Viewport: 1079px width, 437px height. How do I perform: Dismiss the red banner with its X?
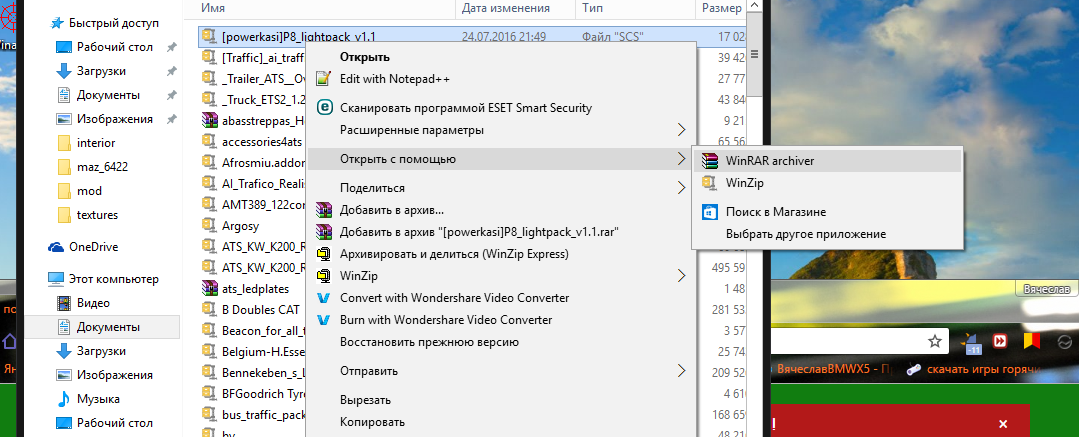(1003, 423)
